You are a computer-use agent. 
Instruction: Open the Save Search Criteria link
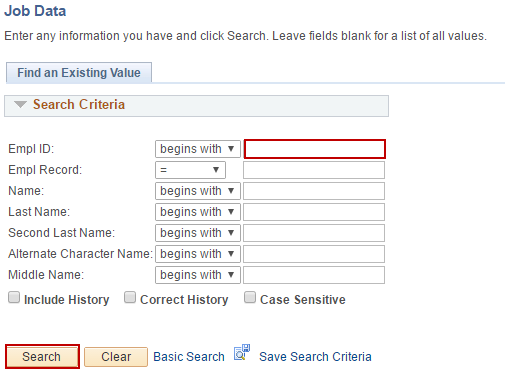pos(315,357)
